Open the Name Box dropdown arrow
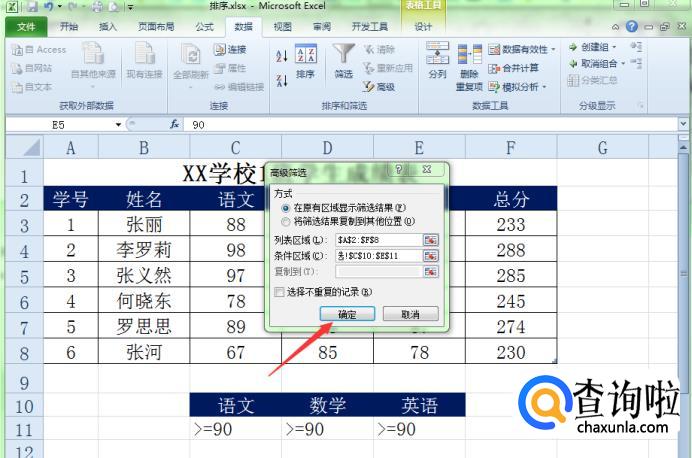 [x=118, y=125]
